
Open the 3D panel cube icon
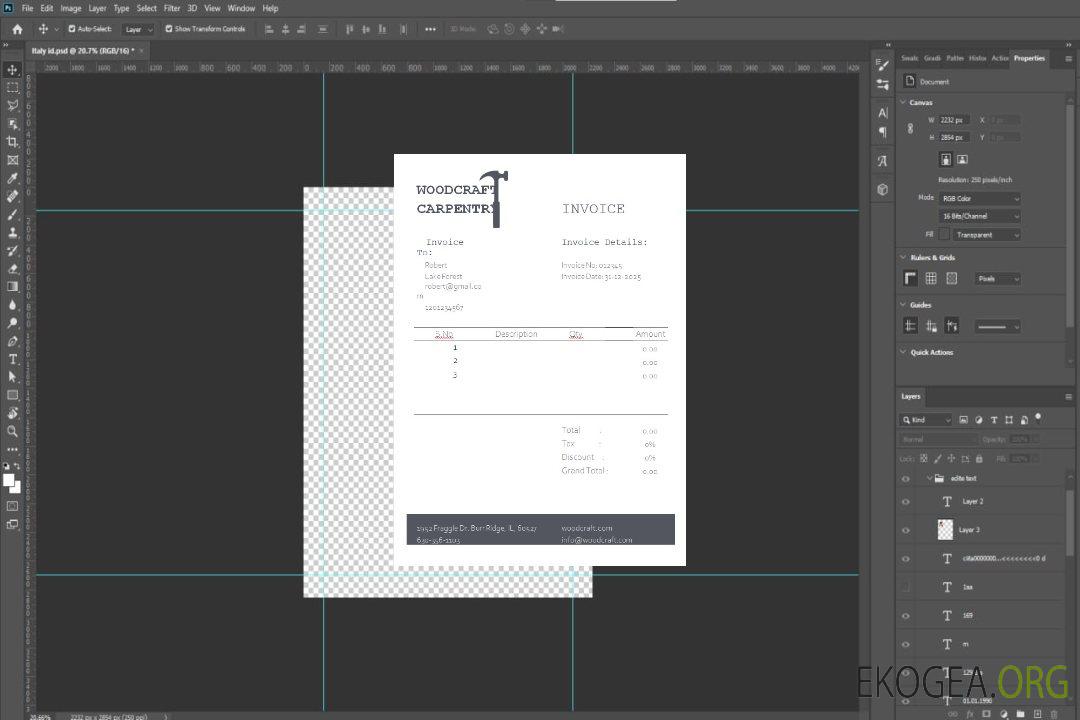click(883, 189)
